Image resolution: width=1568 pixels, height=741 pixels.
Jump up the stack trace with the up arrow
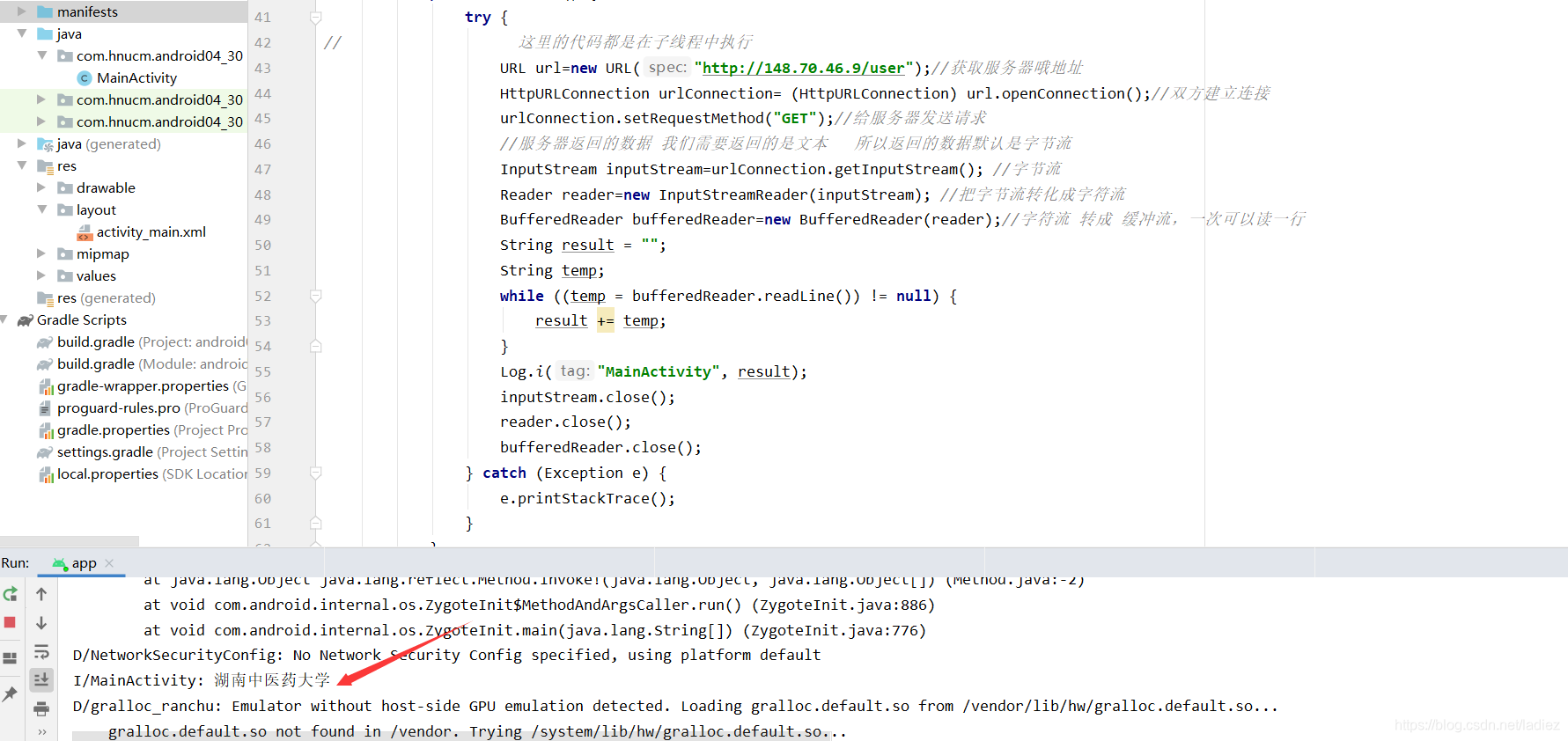point(41,594)
